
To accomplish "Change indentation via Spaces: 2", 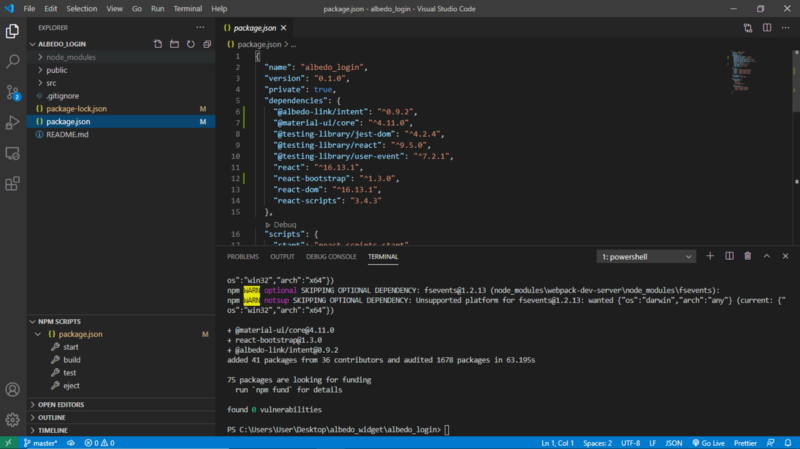I will click(x=597, y=443).
